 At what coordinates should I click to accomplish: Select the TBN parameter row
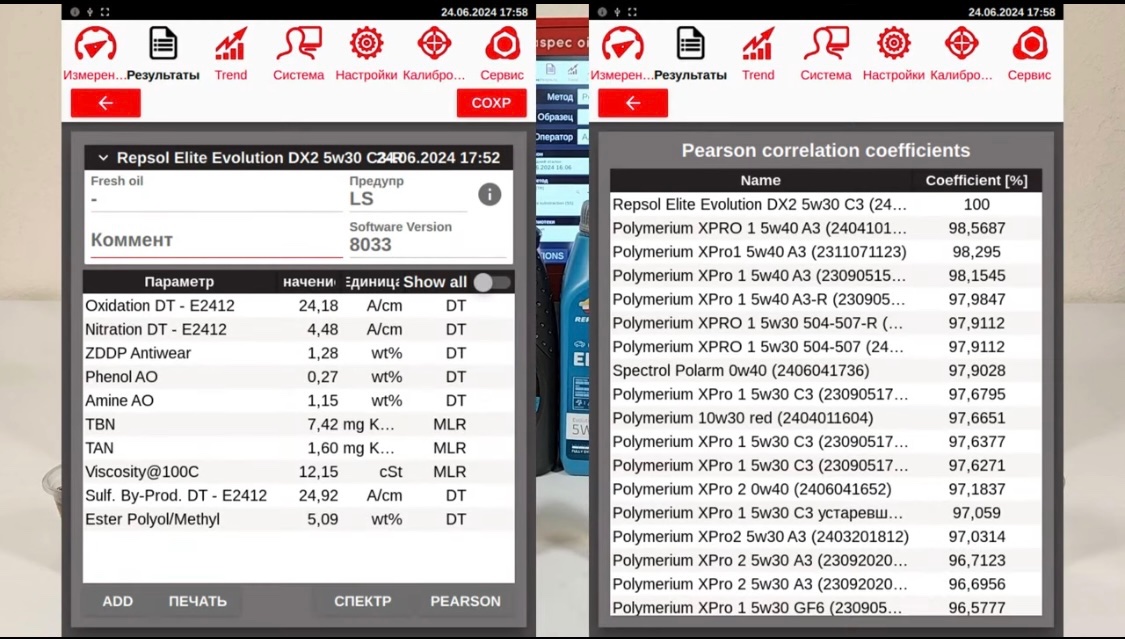tap(298, 424)
